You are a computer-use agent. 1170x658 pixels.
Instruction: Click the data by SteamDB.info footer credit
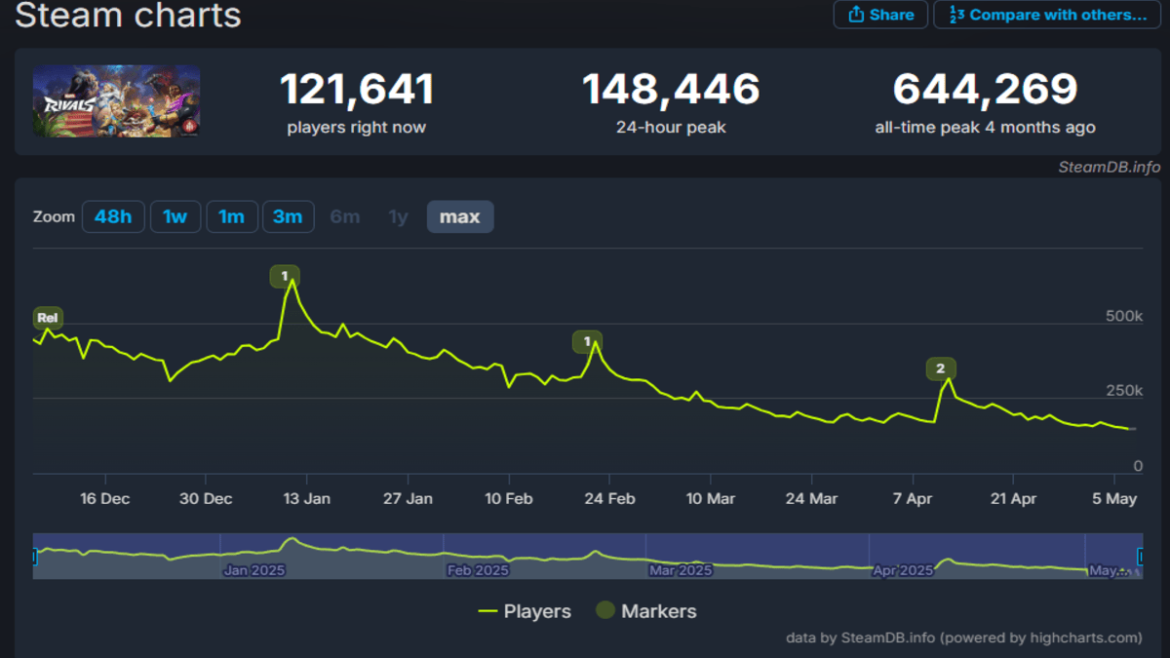[x=963, y=638]
